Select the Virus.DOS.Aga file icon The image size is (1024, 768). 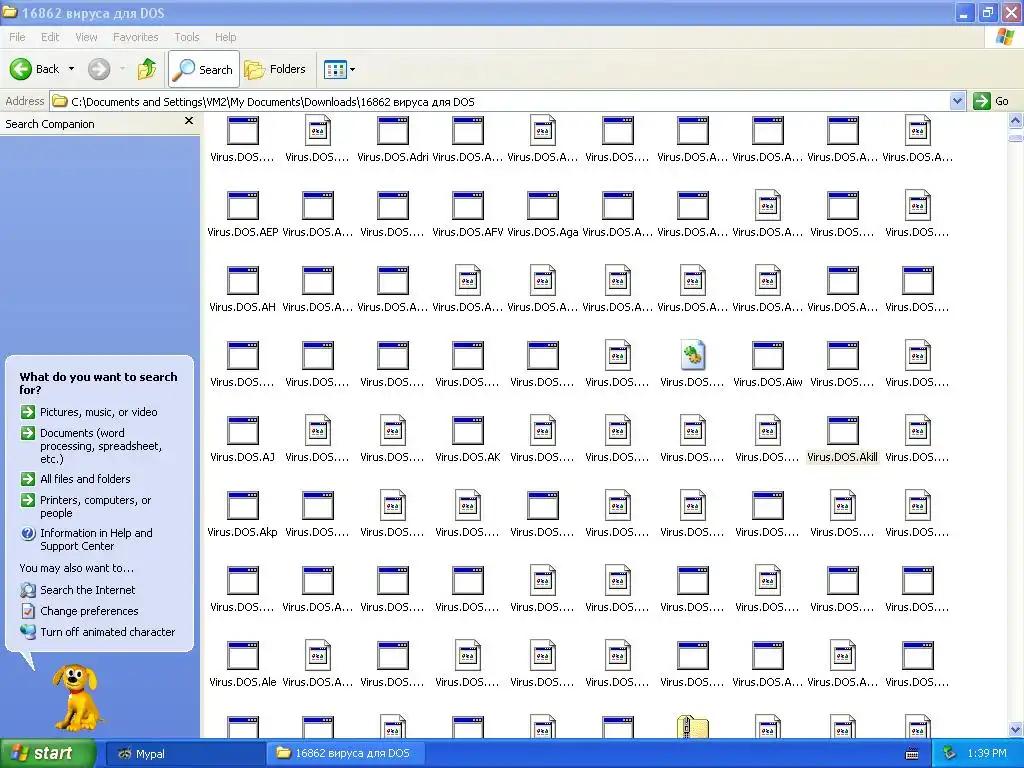pyautogui.click(x=543, y=206)
